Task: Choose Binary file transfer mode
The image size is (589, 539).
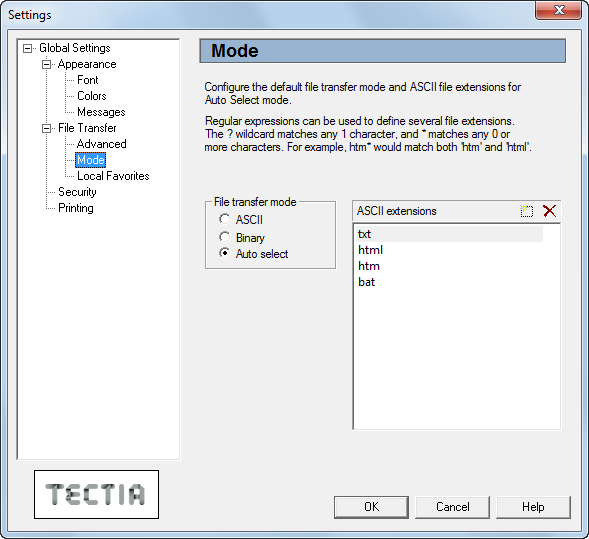Action: [x=225, y=237]
